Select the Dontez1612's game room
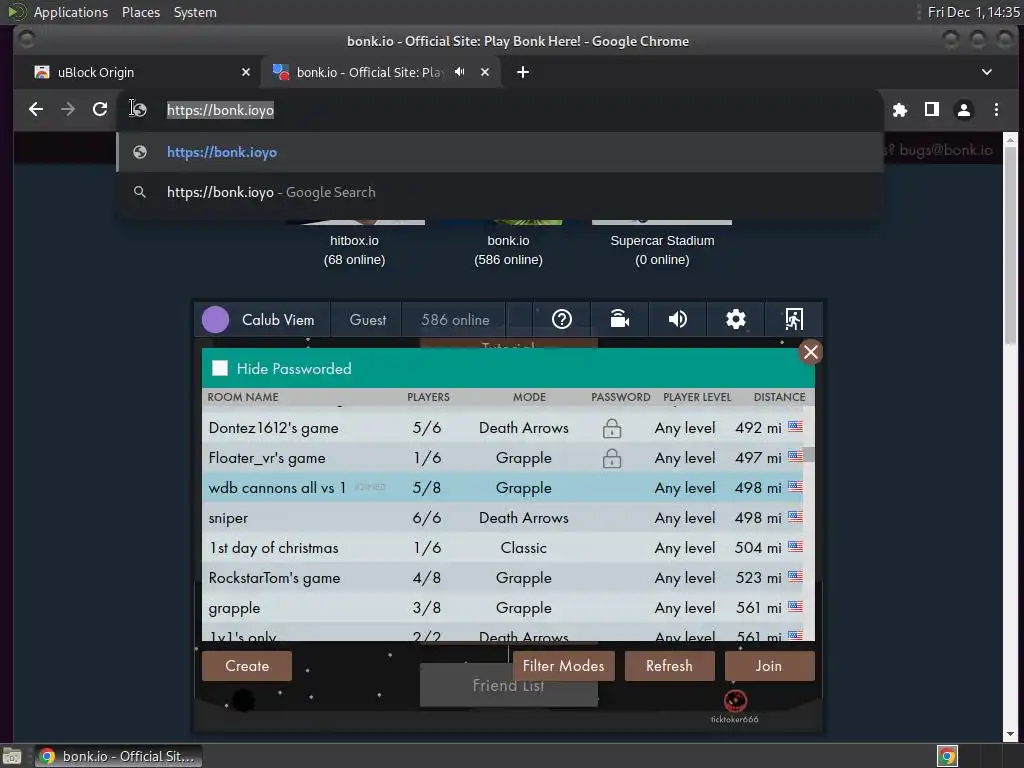Image resolution: width=1024 pixels, height=768 pixels. click(x=502, y=428)
